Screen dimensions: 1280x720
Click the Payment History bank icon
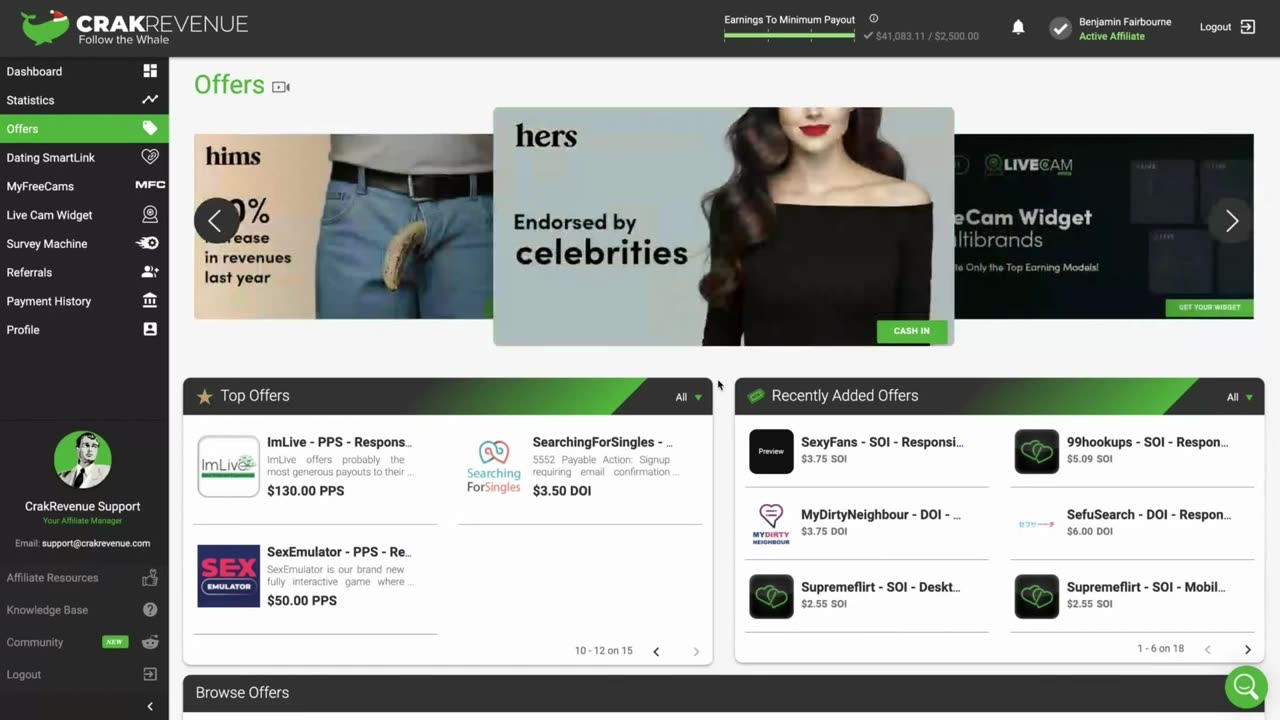(150, 300)
